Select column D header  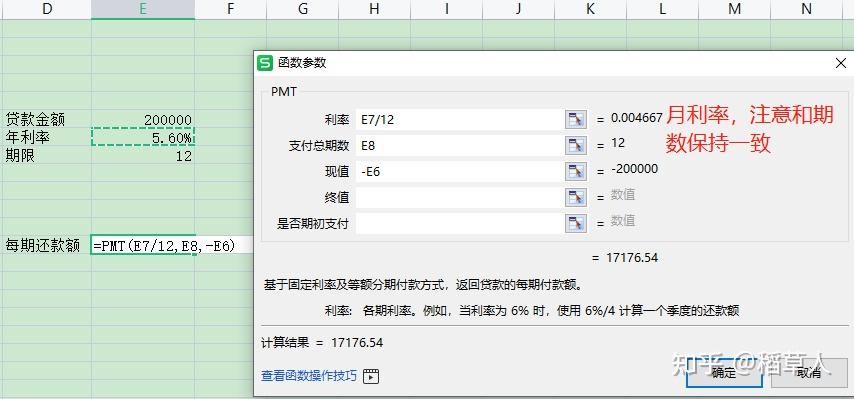46,9
